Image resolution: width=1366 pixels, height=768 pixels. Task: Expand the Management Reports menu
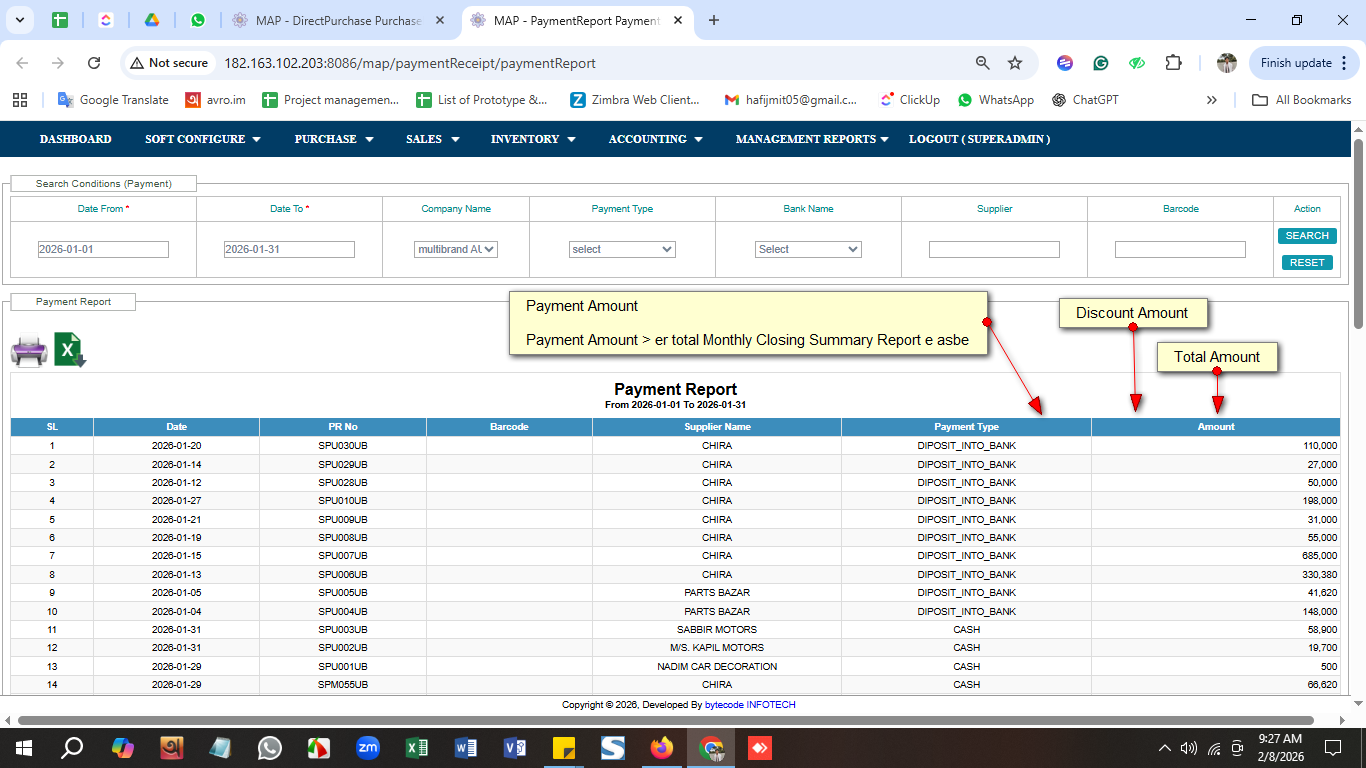point(812,139)
